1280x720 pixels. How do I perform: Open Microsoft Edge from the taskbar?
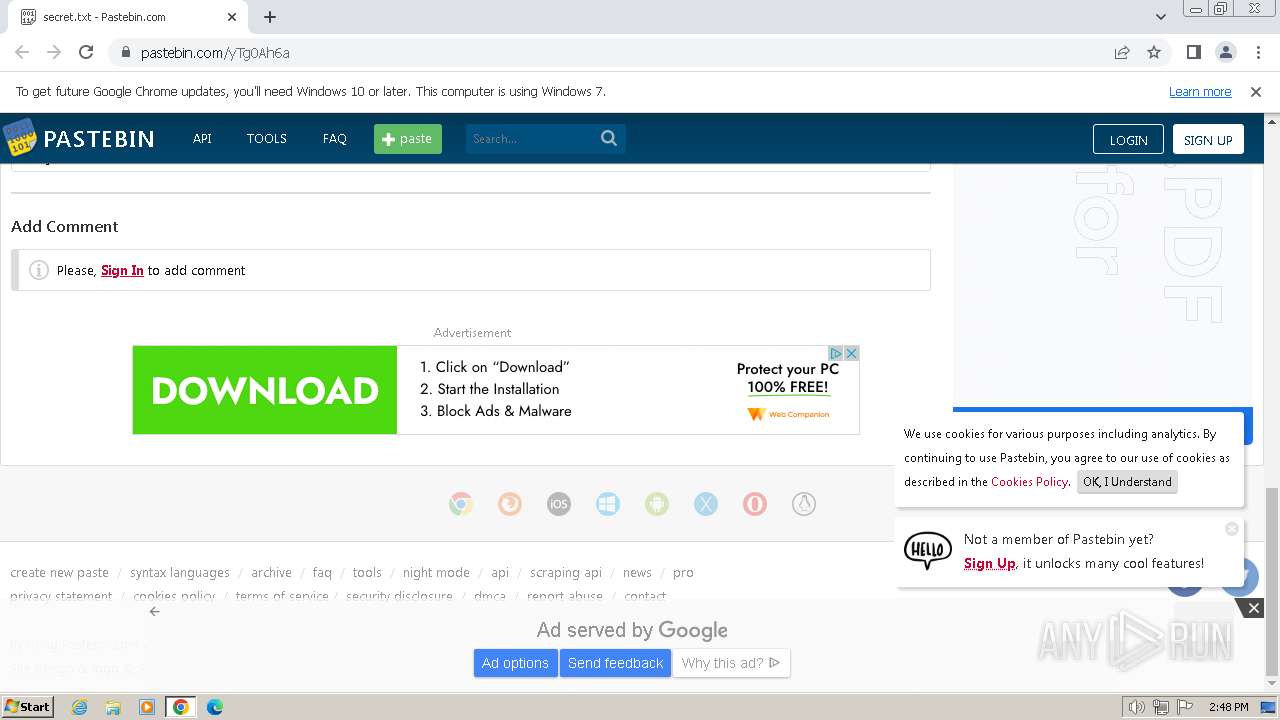point(214,707)
